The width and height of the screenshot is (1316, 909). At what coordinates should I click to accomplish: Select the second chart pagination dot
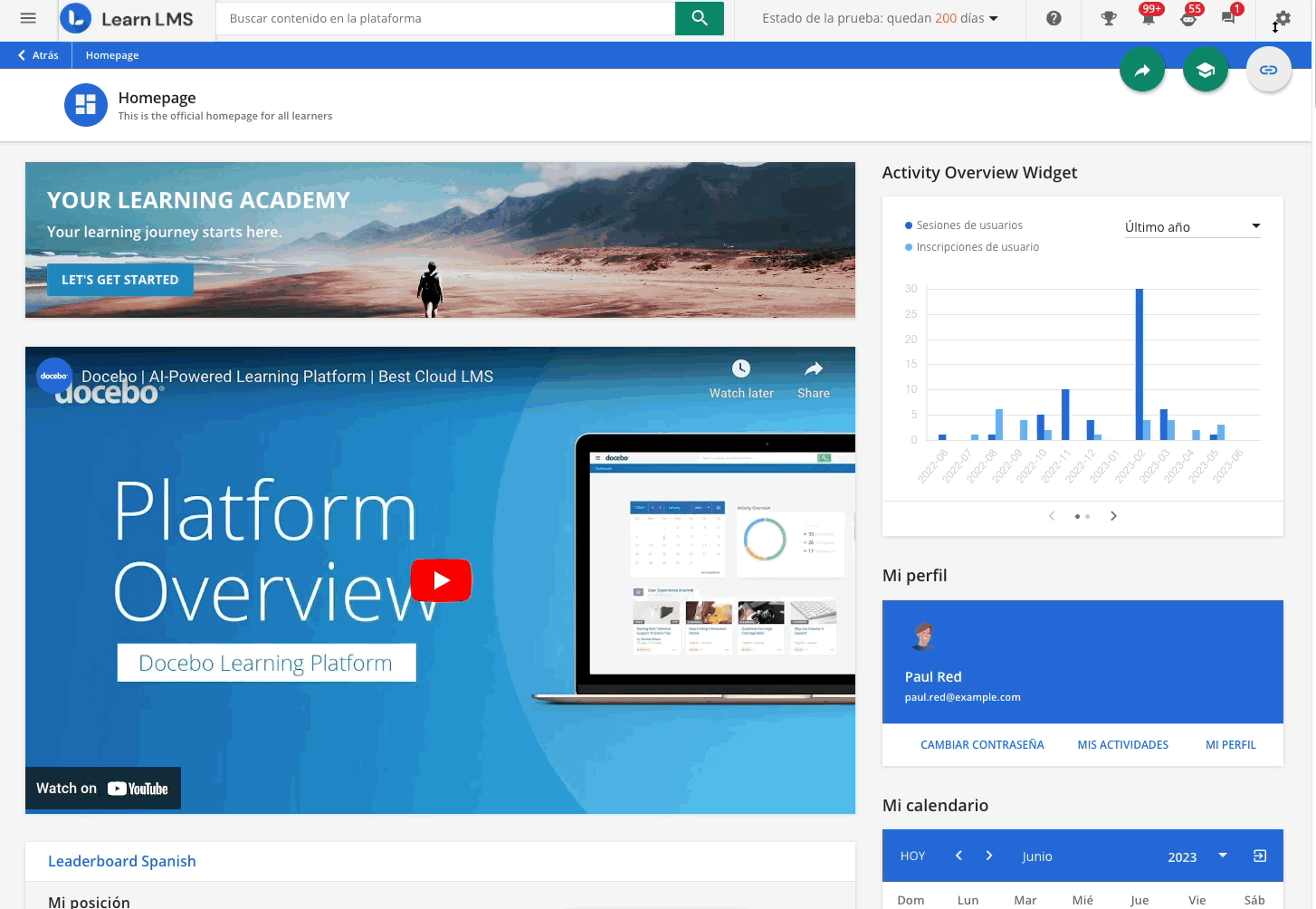coord(1087,516)
